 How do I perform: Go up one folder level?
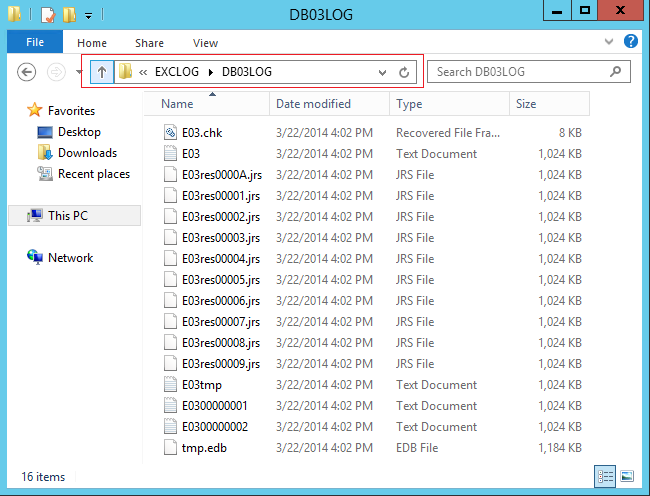pyautogui.click(x=102, y=72)
